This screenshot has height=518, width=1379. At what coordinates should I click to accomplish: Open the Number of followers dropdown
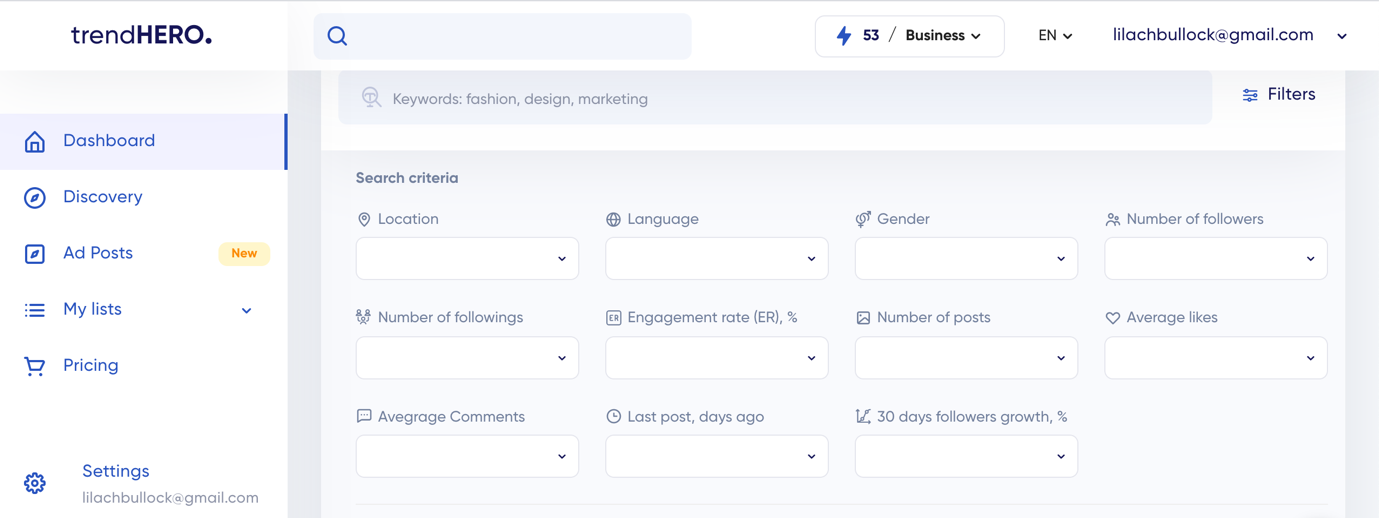pos(1215,258)
